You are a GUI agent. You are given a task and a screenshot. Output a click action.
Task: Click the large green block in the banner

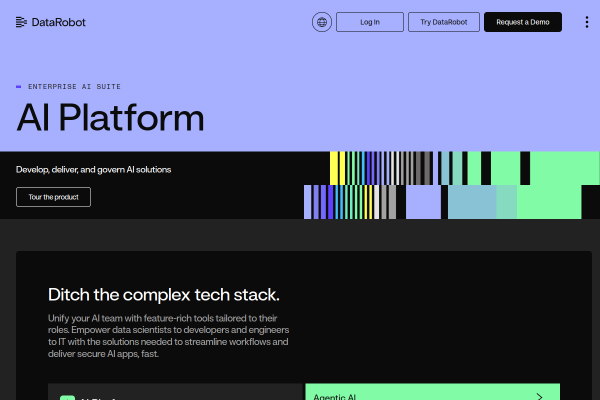pyautogui.click(x=555, y=185)
